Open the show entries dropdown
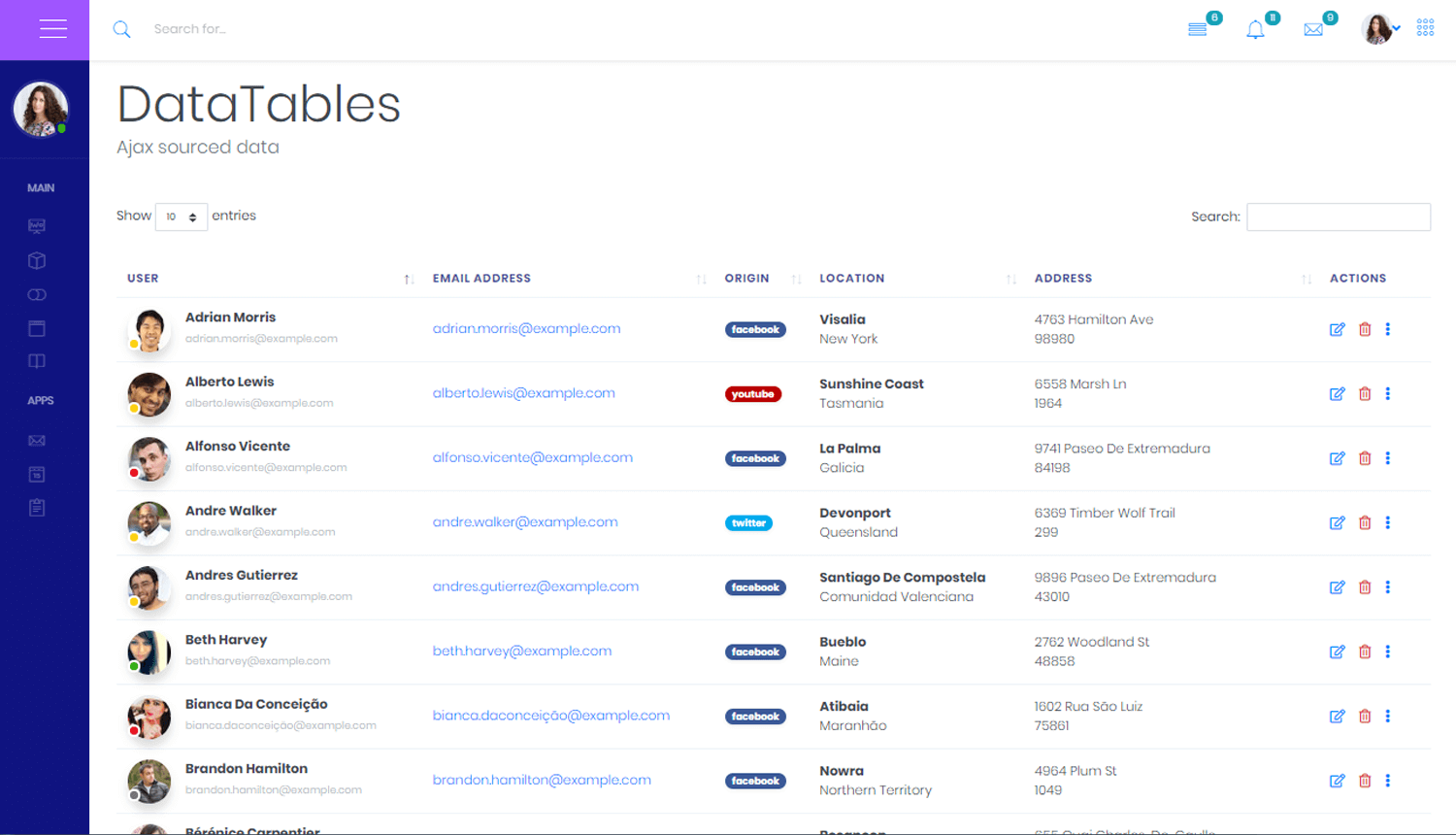The width and height of the screenshot is (1456, 835). coord(181,217)
